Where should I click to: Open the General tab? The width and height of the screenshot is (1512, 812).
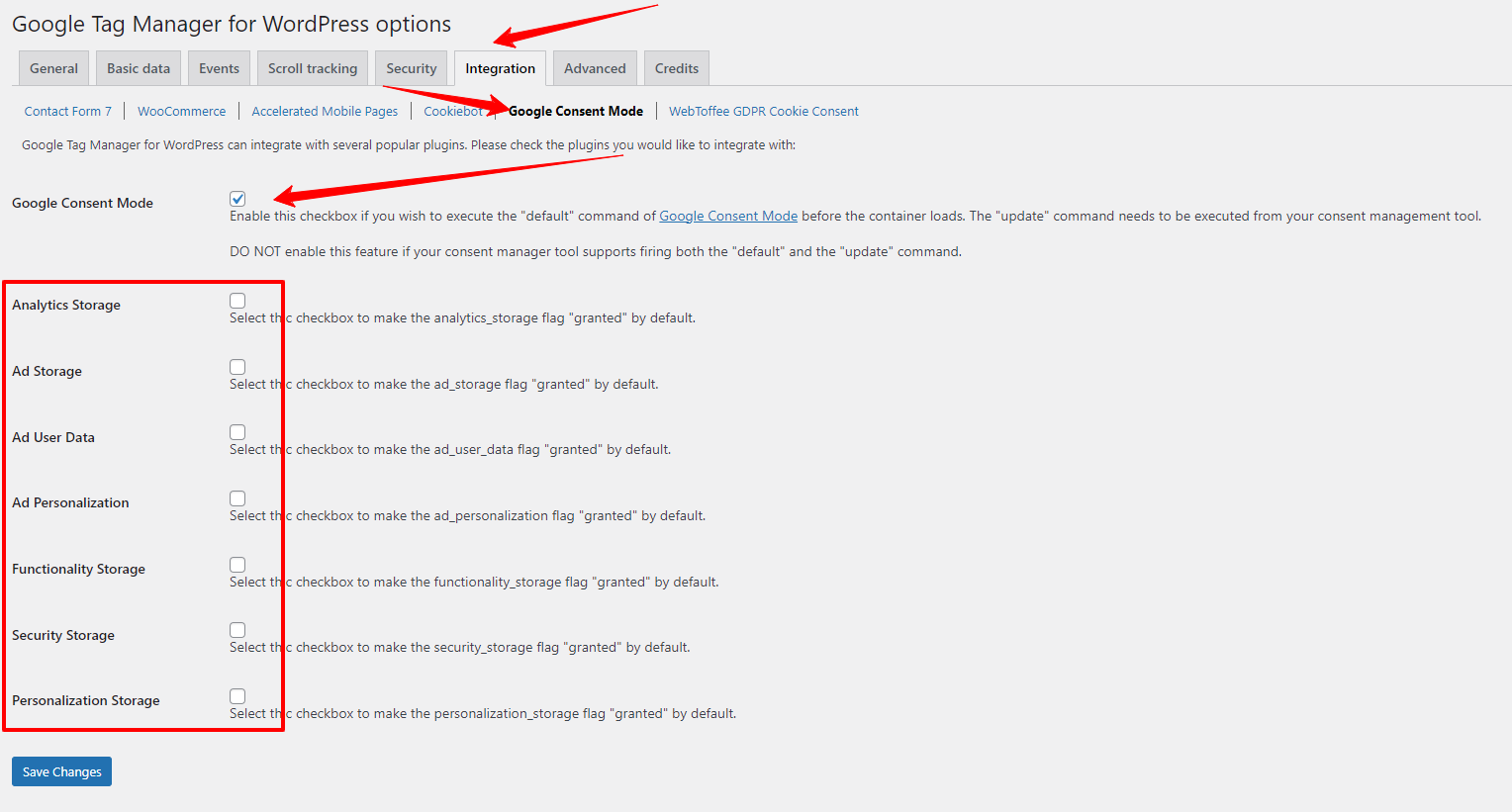(53, 68)
